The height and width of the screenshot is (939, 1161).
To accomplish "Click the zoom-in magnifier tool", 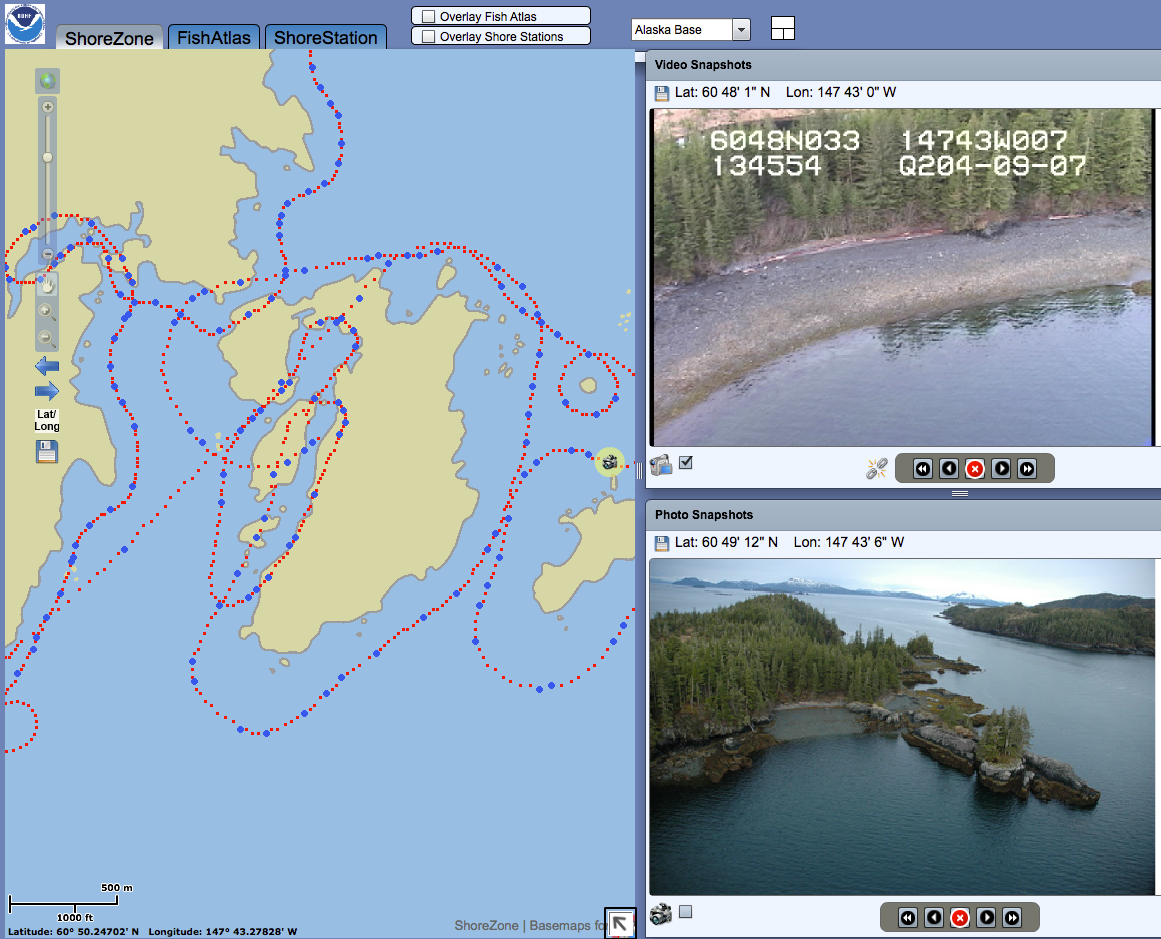I will 46,312.
